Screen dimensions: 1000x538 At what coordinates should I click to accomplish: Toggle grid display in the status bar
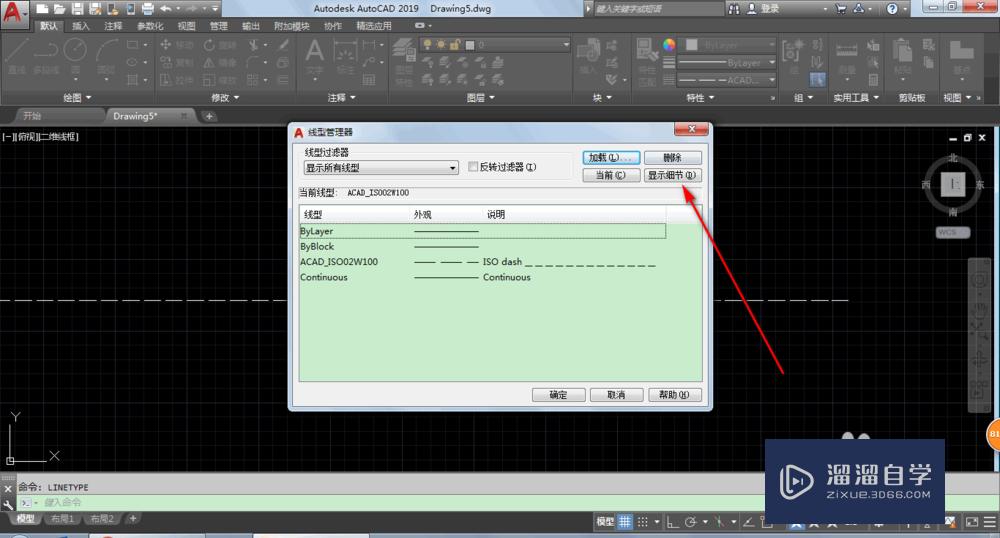point(624,522)
